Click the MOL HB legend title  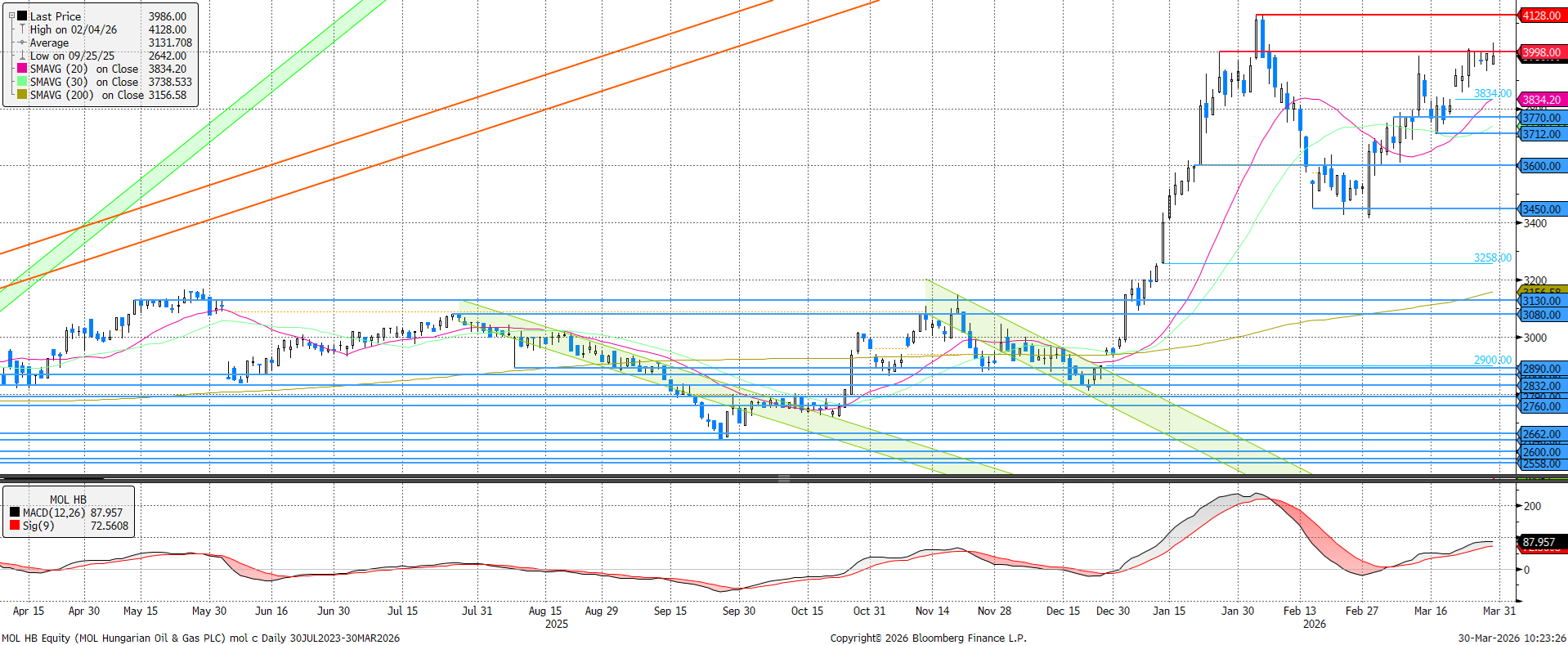coord(68,499)
